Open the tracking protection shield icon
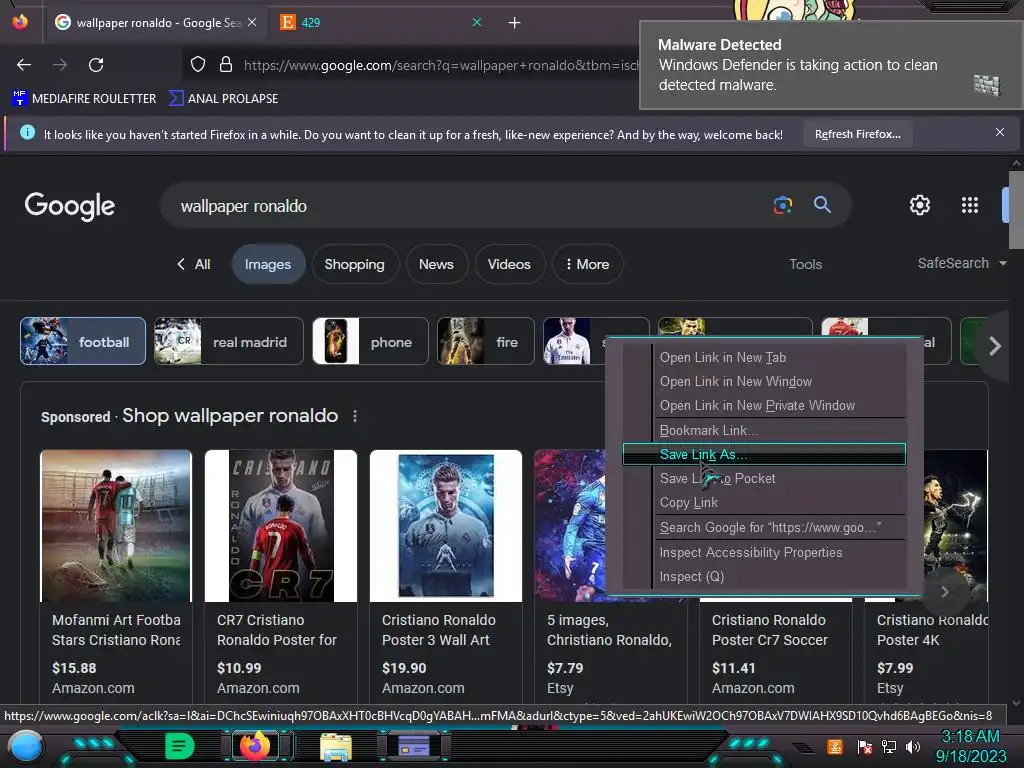The height and width of the screenshot is (768, 1024). point(198,64)
